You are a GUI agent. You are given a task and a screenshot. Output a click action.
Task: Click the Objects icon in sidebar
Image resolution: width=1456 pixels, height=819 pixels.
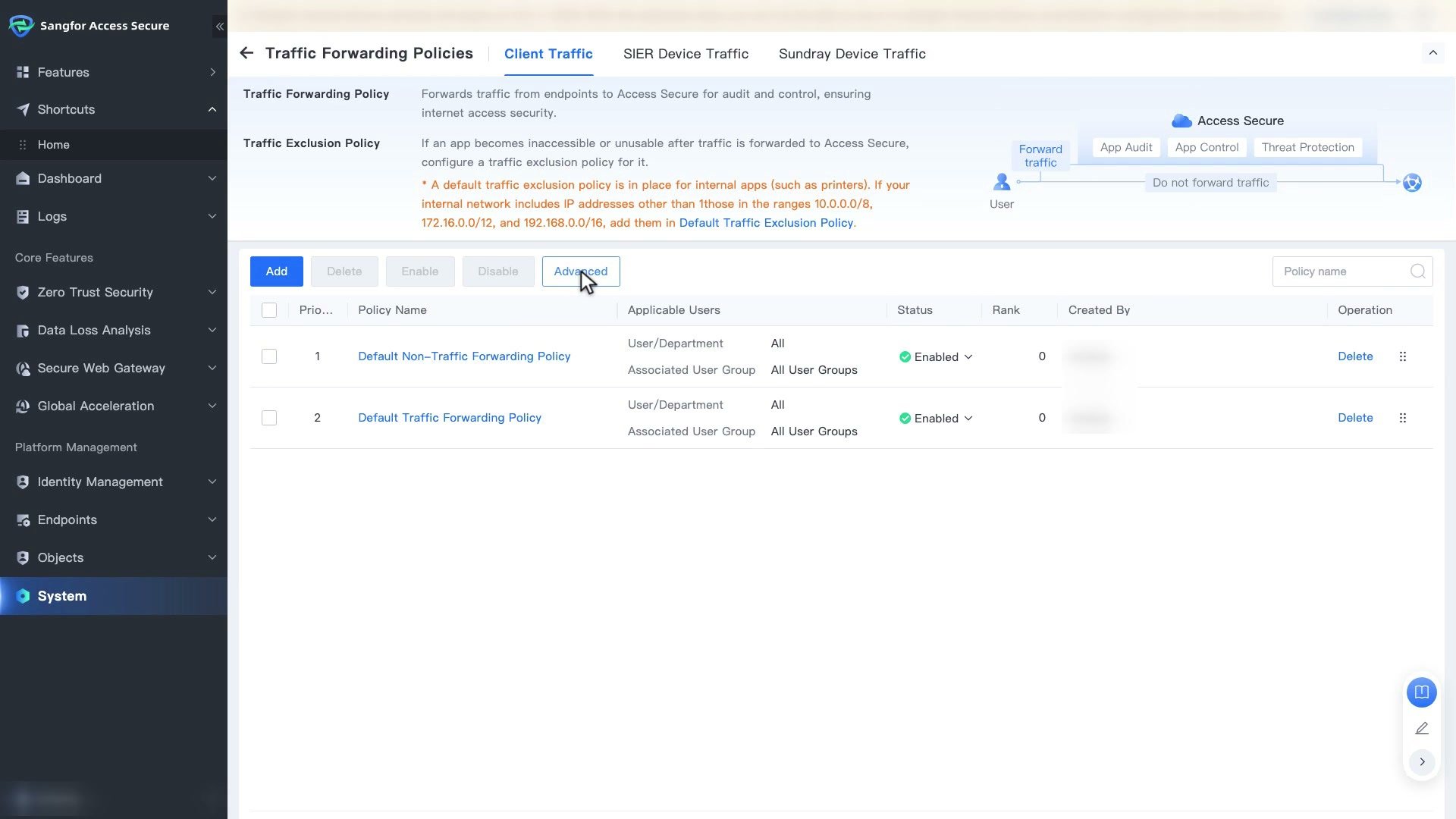pyautogui.click(x=23, y=557)
